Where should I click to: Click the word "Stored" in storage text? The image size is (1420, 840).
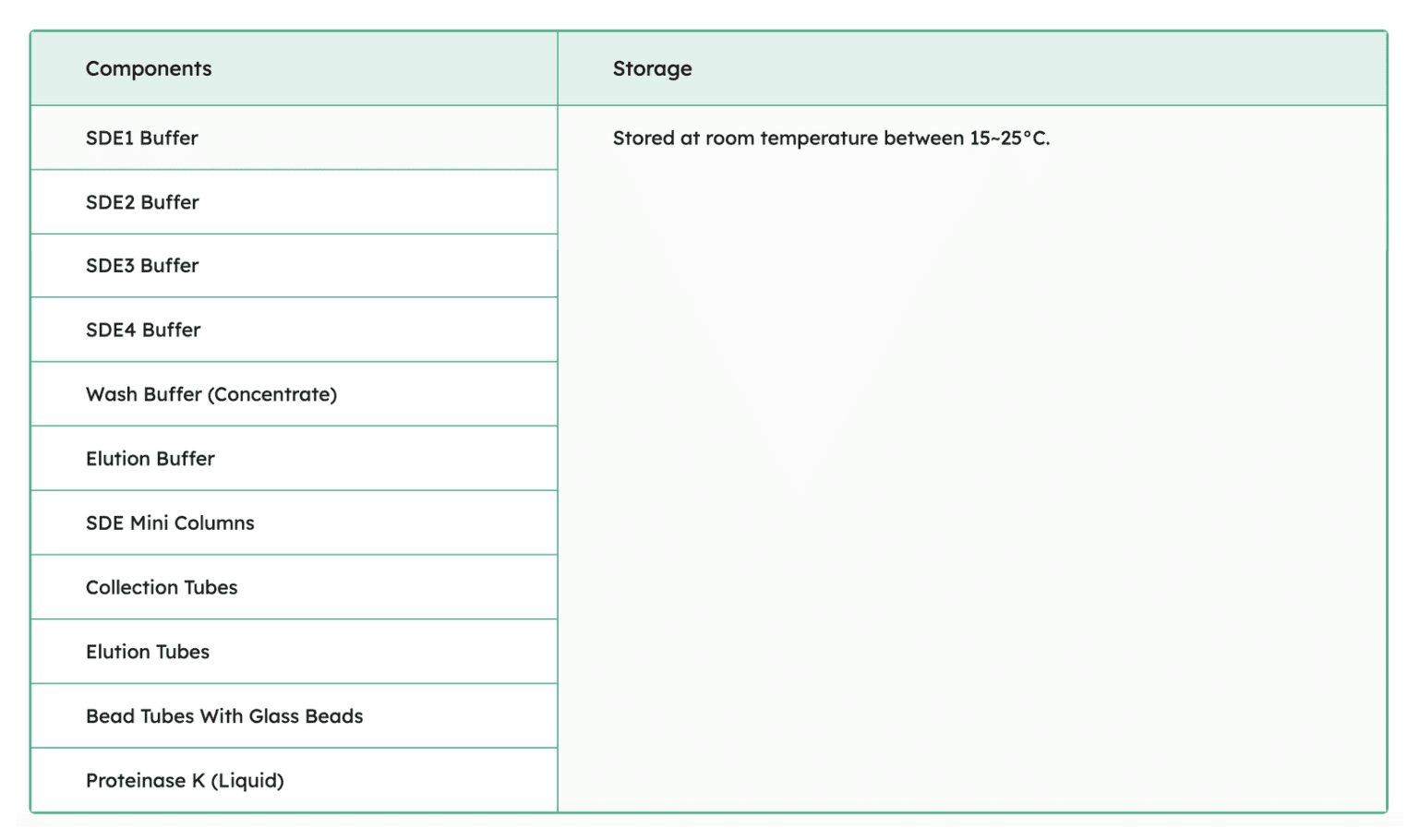[x=644, y=138]
